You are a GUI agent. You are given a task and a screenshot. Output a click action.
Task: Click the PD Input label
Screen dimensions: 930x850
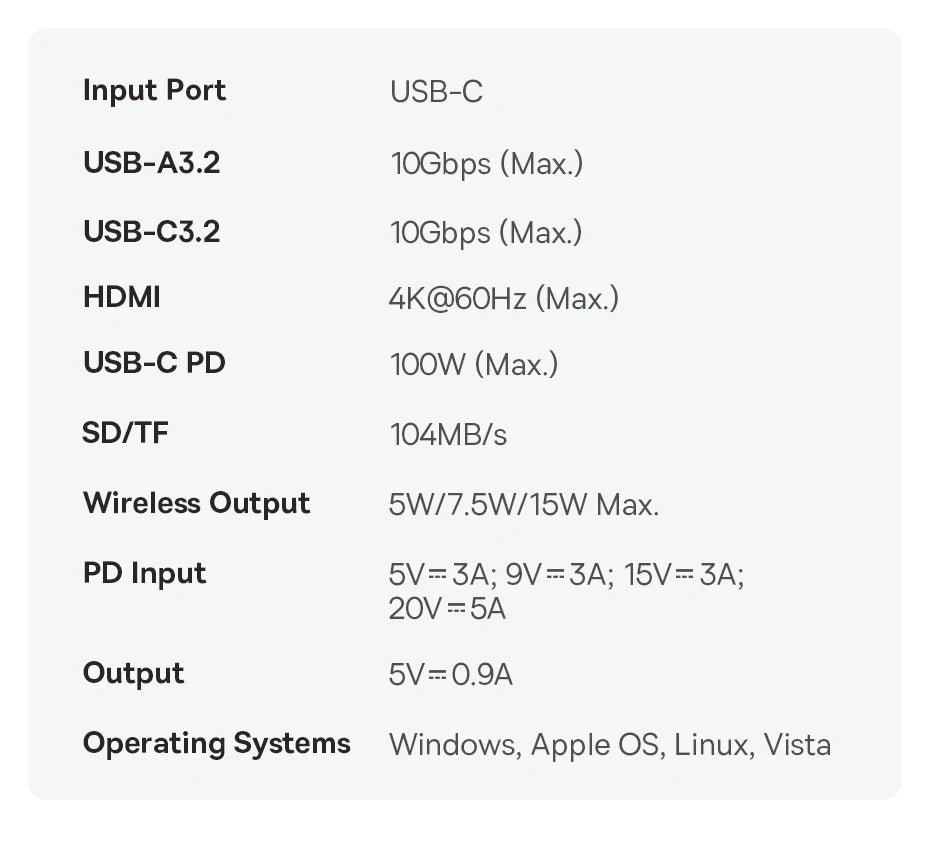[144, 573]
